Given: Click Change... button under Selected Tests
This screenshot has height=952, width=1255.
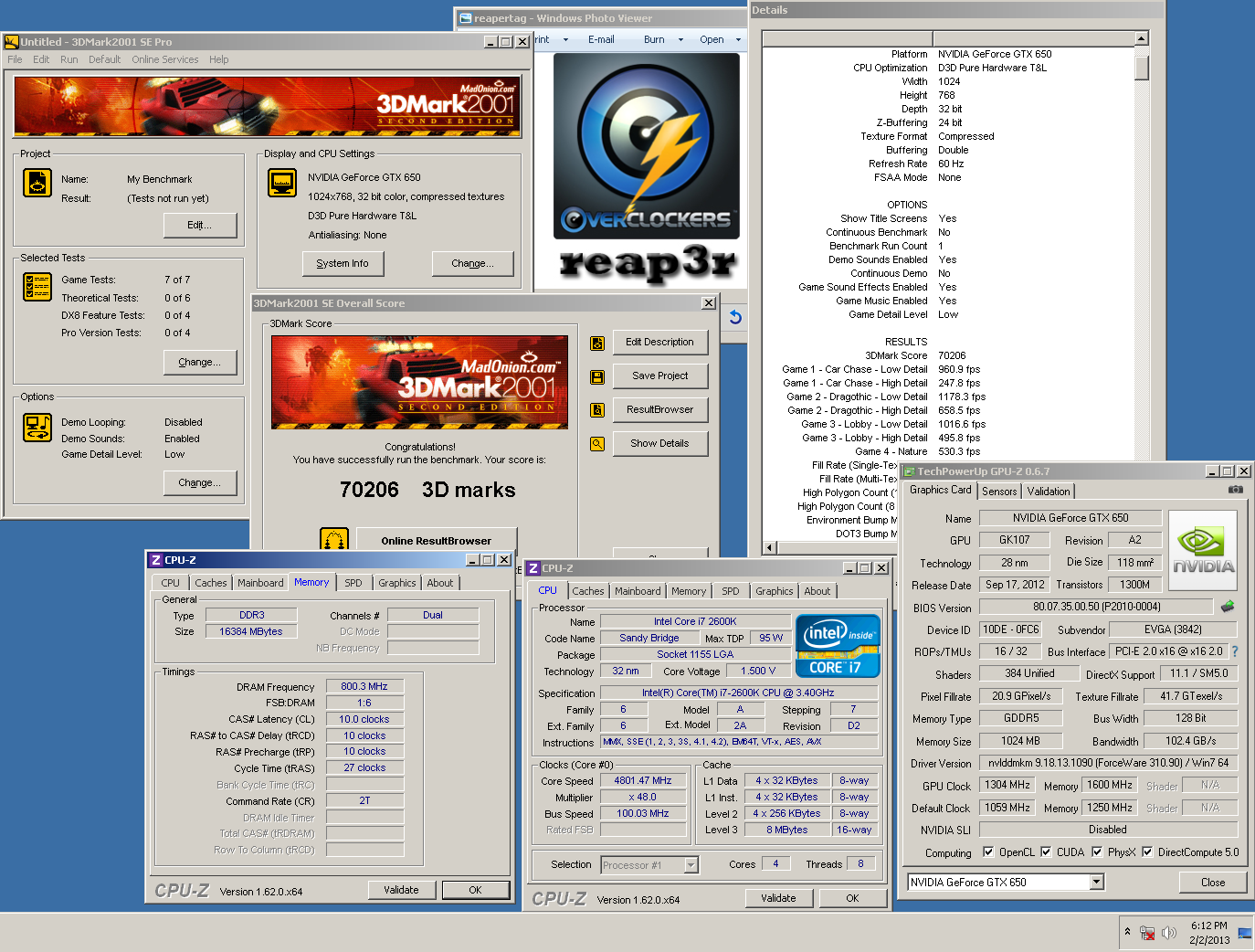Looking at the screenshot, I should coord(200,363).
